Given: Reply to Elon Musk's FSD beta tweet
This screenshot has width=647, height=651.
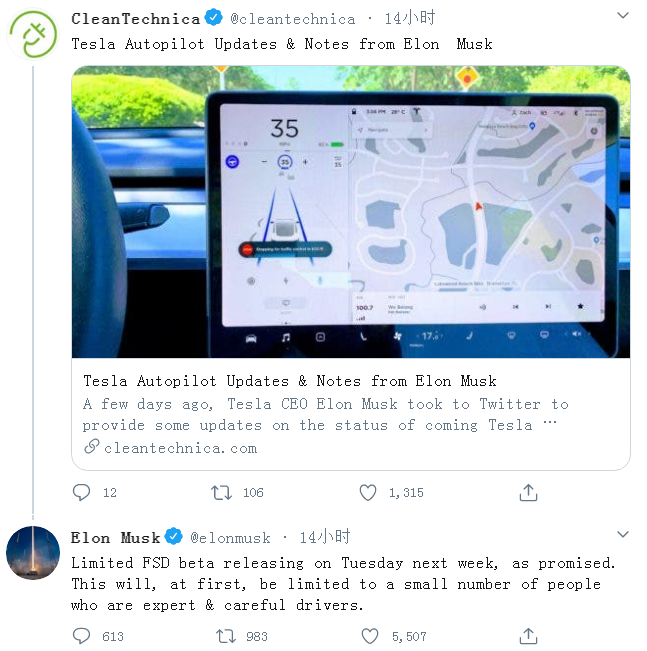Looking at the screenshot, I should click(x=82, y=636).
